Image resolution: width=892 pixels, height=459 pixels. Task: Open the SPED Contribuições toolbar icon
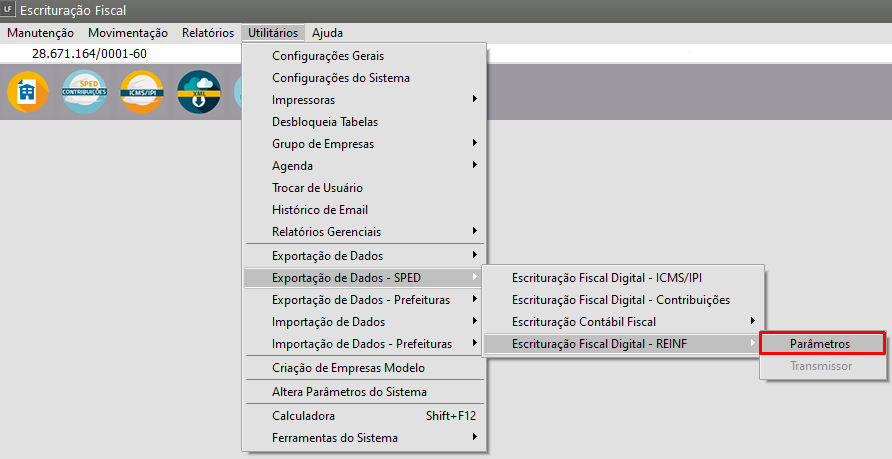(x=84, y=92)
